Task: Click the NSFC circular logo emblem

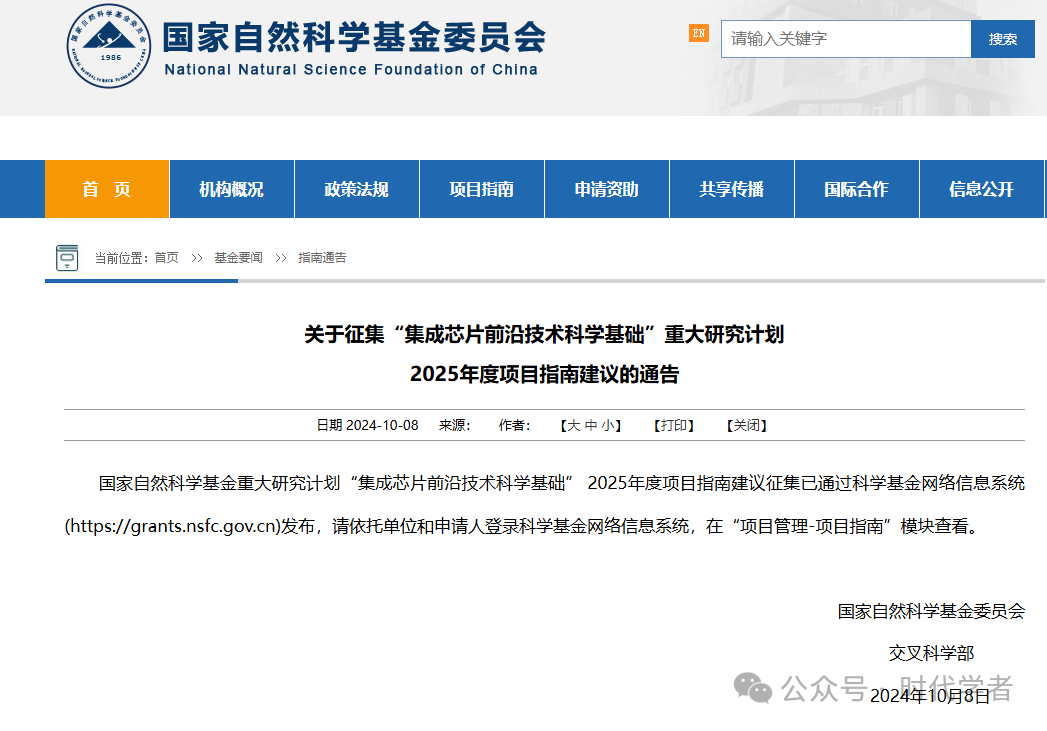Action: pos(109,47)
